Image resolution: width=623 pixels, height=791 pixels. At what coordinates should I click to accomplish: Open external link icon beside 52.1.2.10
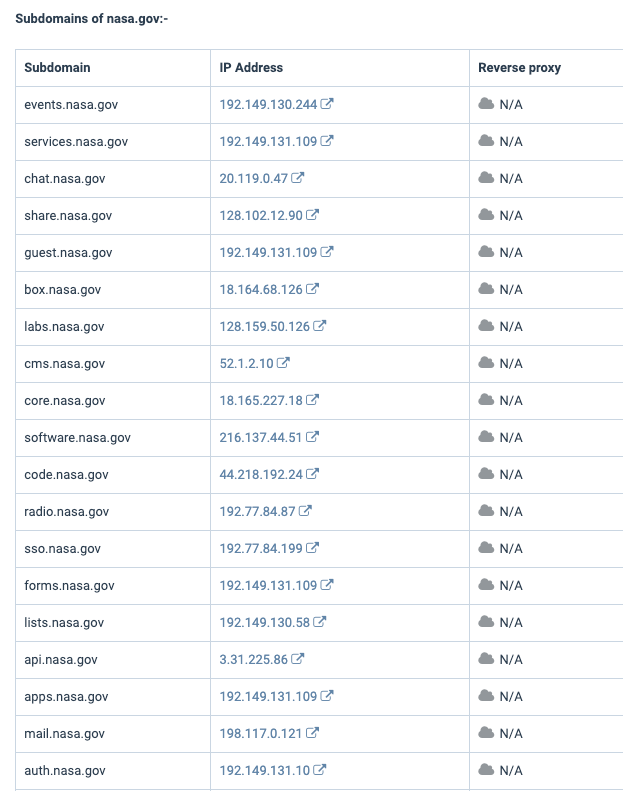click(284, 363)
